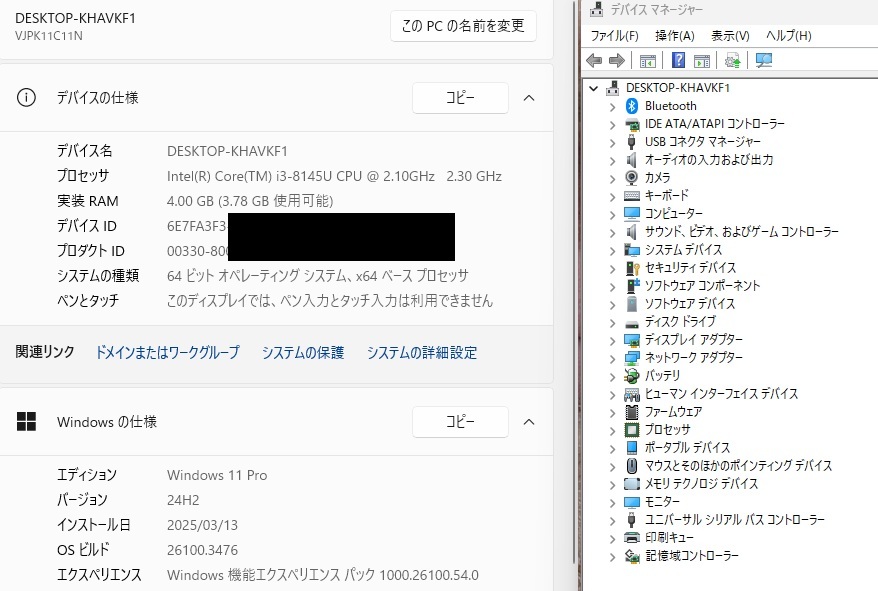This screenshot has height=591, width=878.
Task: Expand the サウンド、ビデオ、およびゲーム コントローラー node
Action: [x=612, y=232]
